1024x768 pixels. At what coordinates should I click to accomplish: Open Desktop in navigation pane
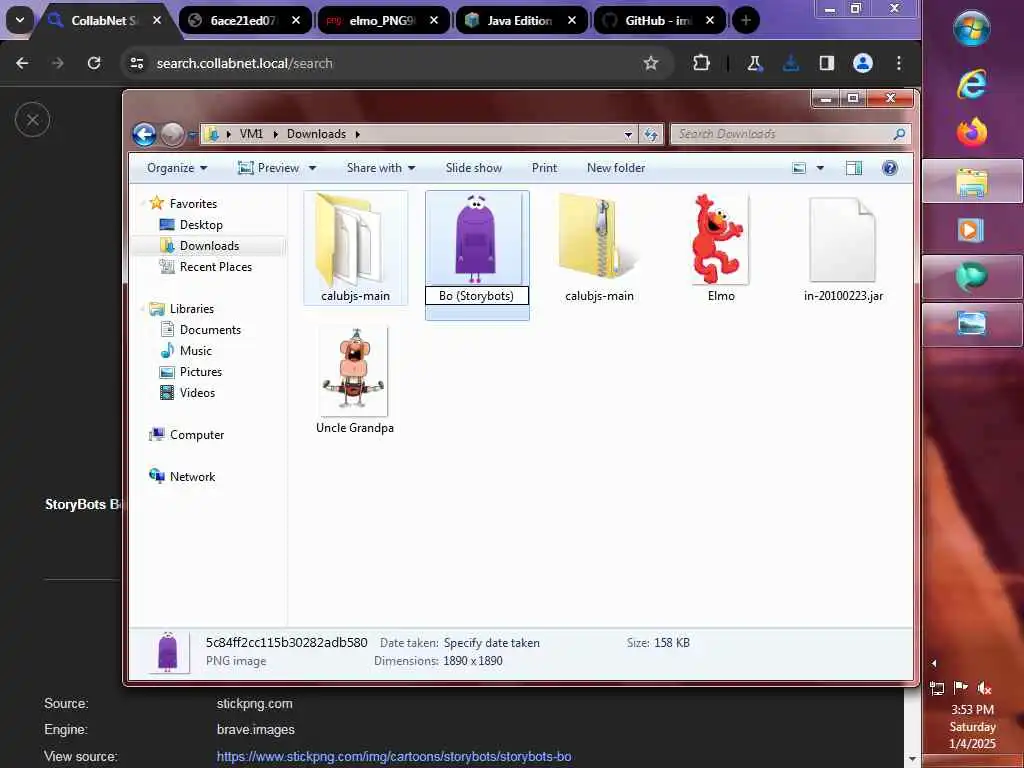(200, 225)
